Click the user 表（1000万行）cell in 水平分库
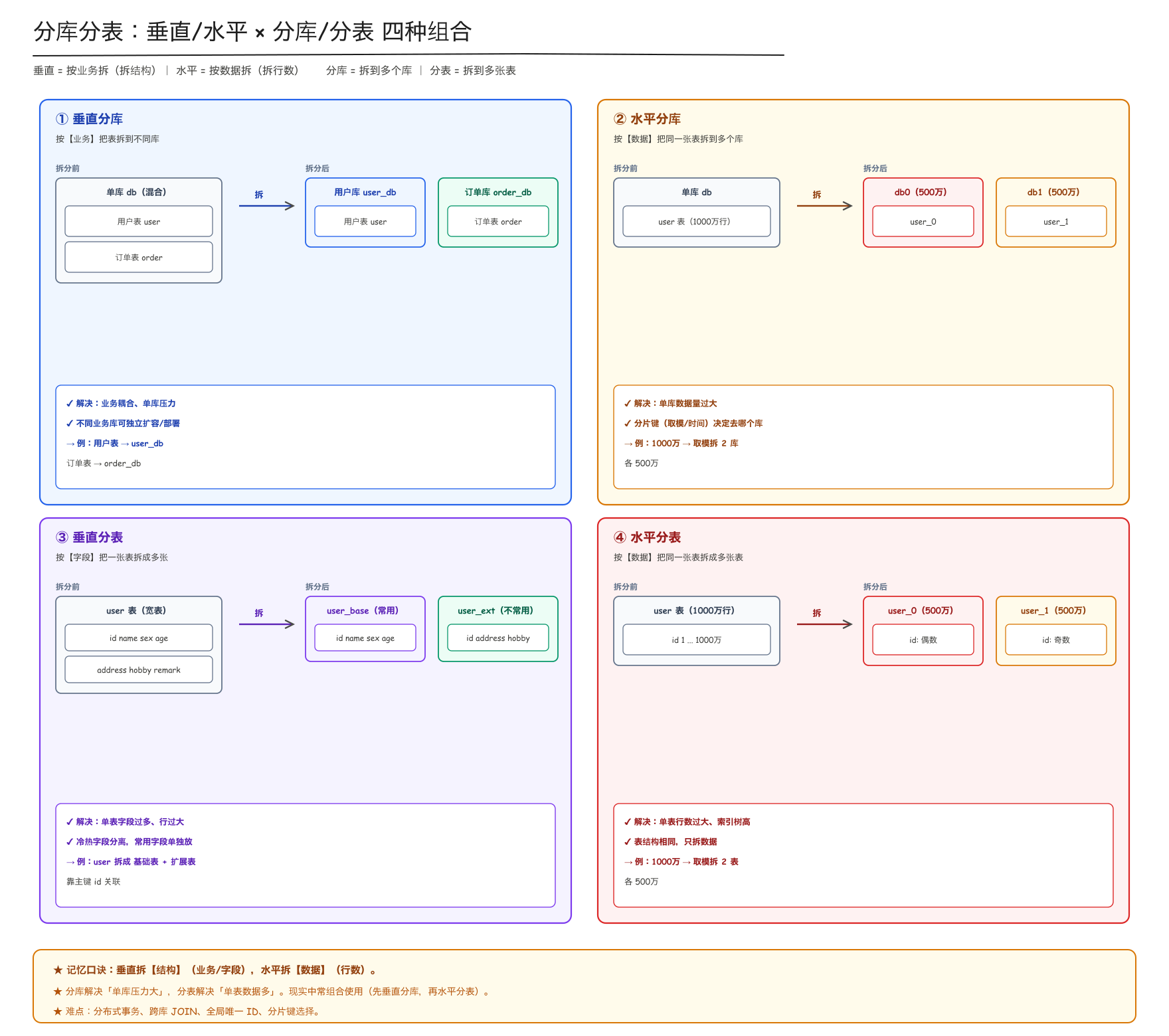The height and width of the screenshot is (1036, 1169). point(697,221)
